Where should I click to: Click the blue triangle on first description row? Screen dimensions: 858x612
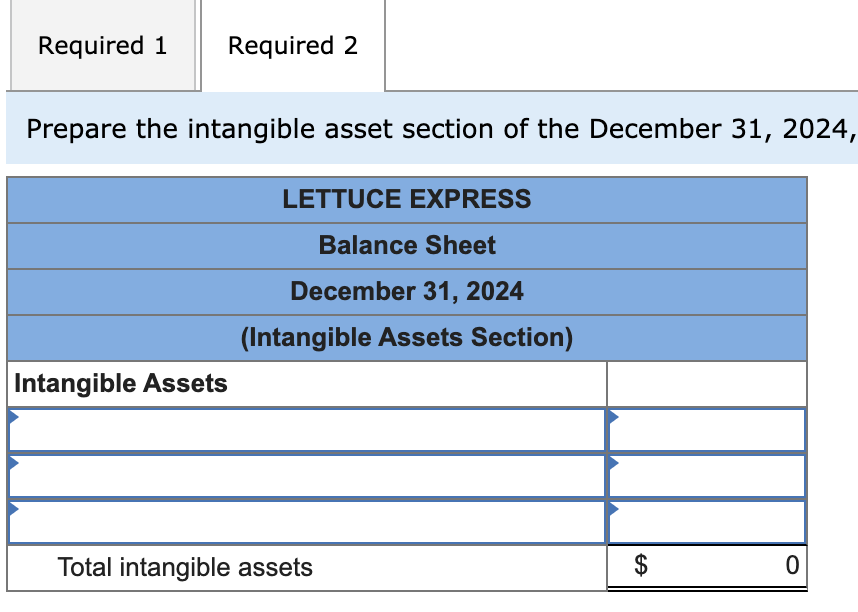[12, 418]
